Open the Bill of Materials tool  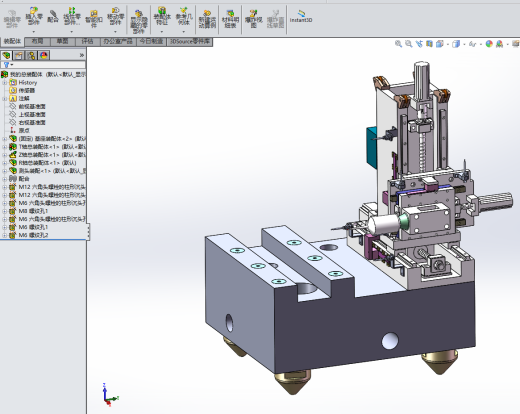coord(230,19)
